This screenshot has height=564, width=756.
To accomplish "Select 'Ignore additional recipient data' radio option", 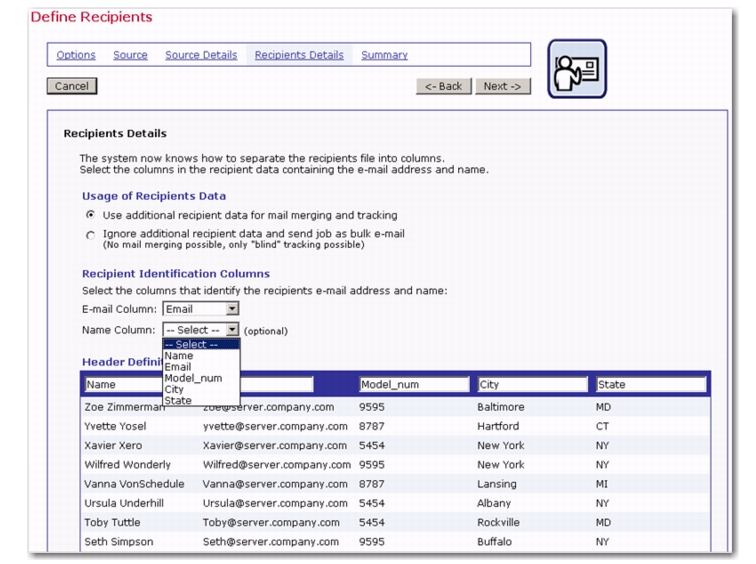I will click(x=92, y=235).
